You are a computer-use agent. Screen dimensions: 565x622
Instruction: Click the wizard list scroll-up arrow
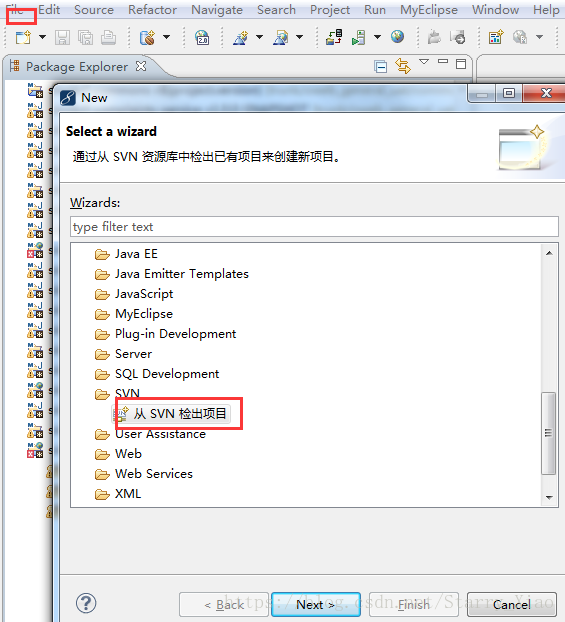click(x=549, y=253)
